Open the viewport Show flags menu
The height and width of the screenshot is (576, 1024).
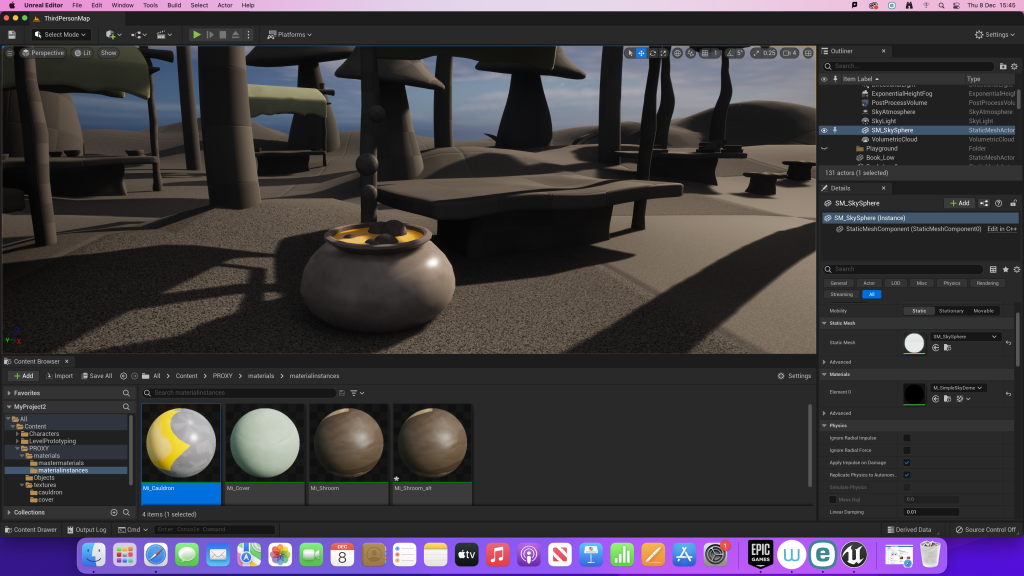pyautogui.click(x=108, y=53)
